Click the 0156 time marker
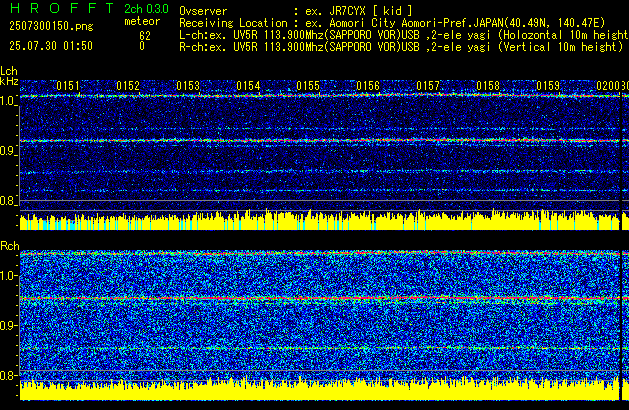 tap(368, 86)
